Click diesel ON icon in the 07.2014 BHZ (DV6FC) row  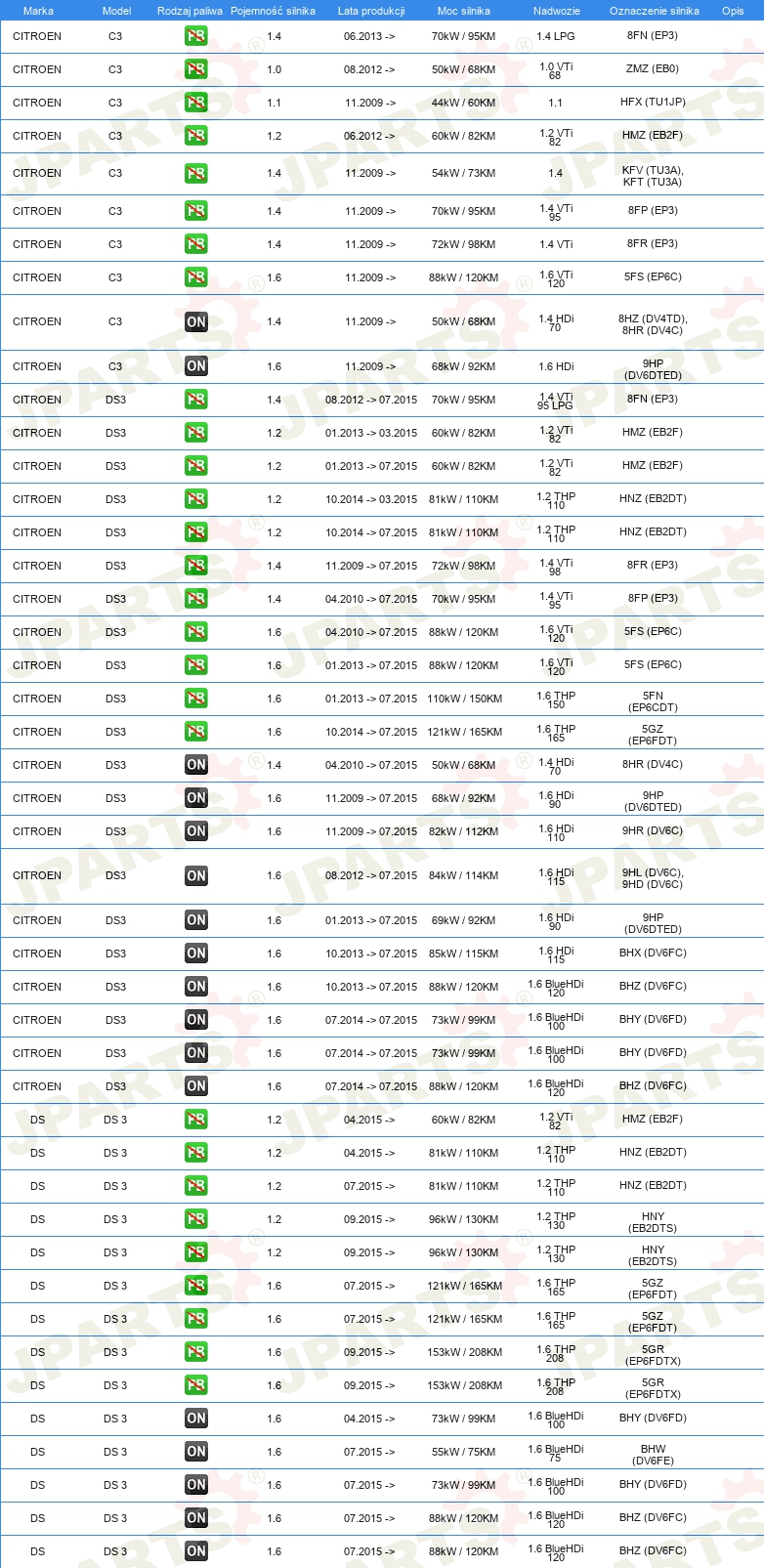coord(196,1086)
